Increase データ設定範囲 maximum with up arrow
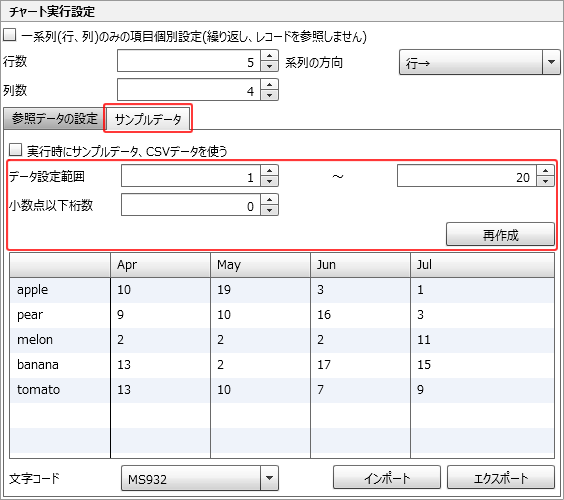 [x=545, y=171]
